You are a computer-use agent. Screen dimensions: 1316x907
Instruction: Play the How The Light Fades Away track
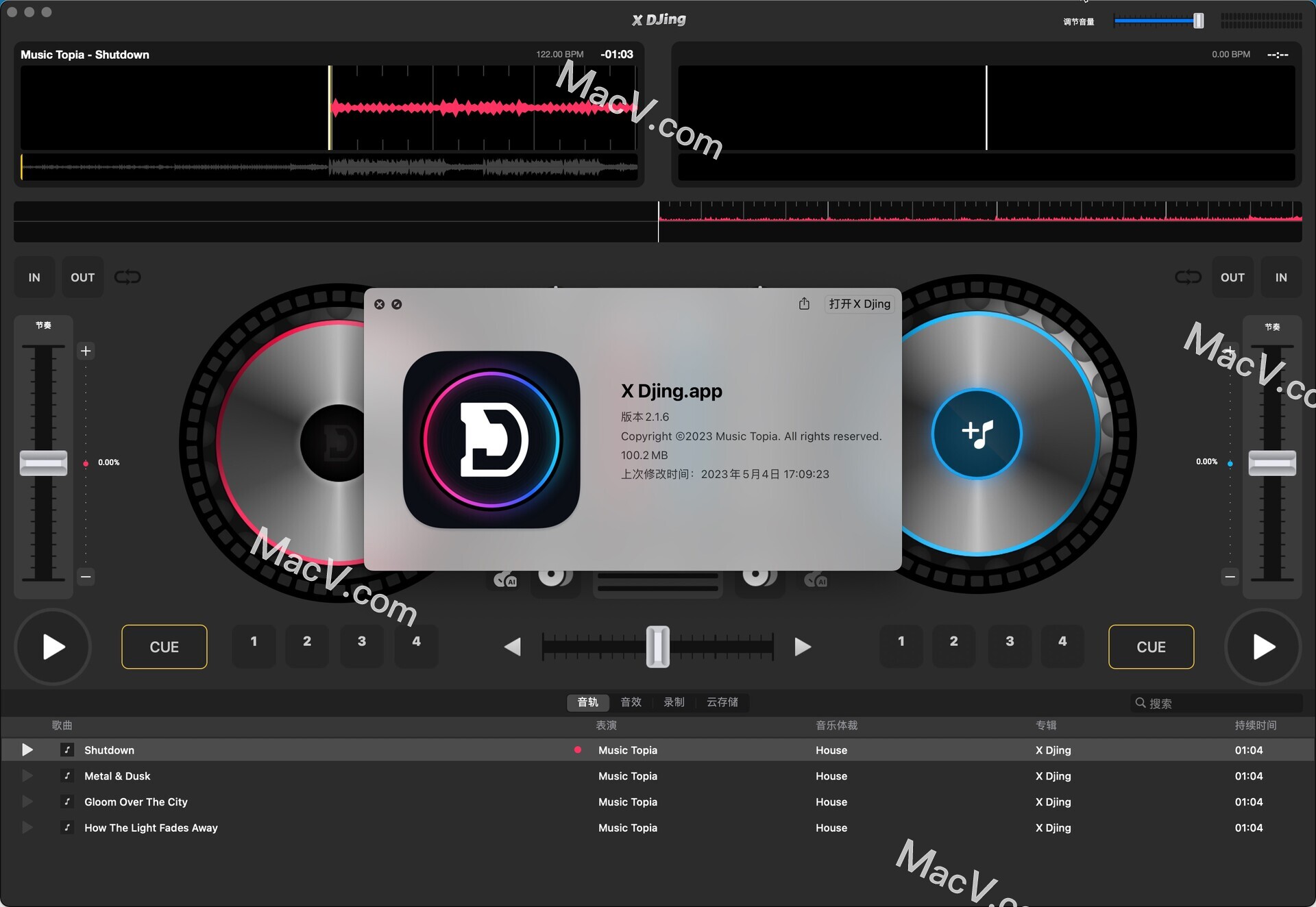point(27,828)
